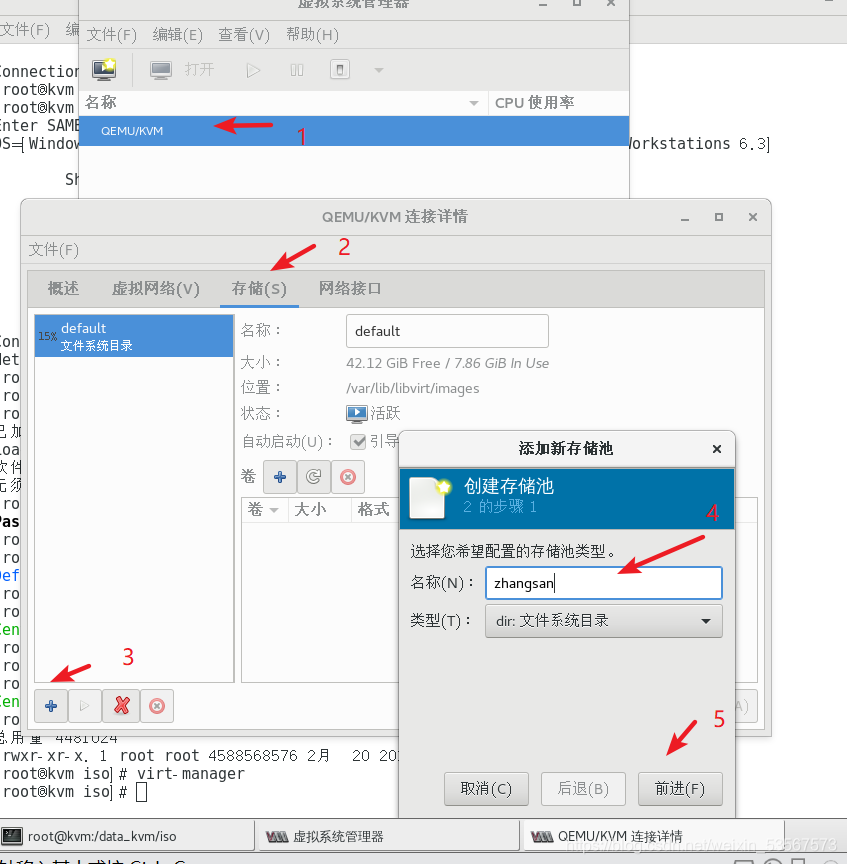Viewport: 847px width, 864px height.
Task: Open the 编辑 menu in virt-manager
Action: 176,34
